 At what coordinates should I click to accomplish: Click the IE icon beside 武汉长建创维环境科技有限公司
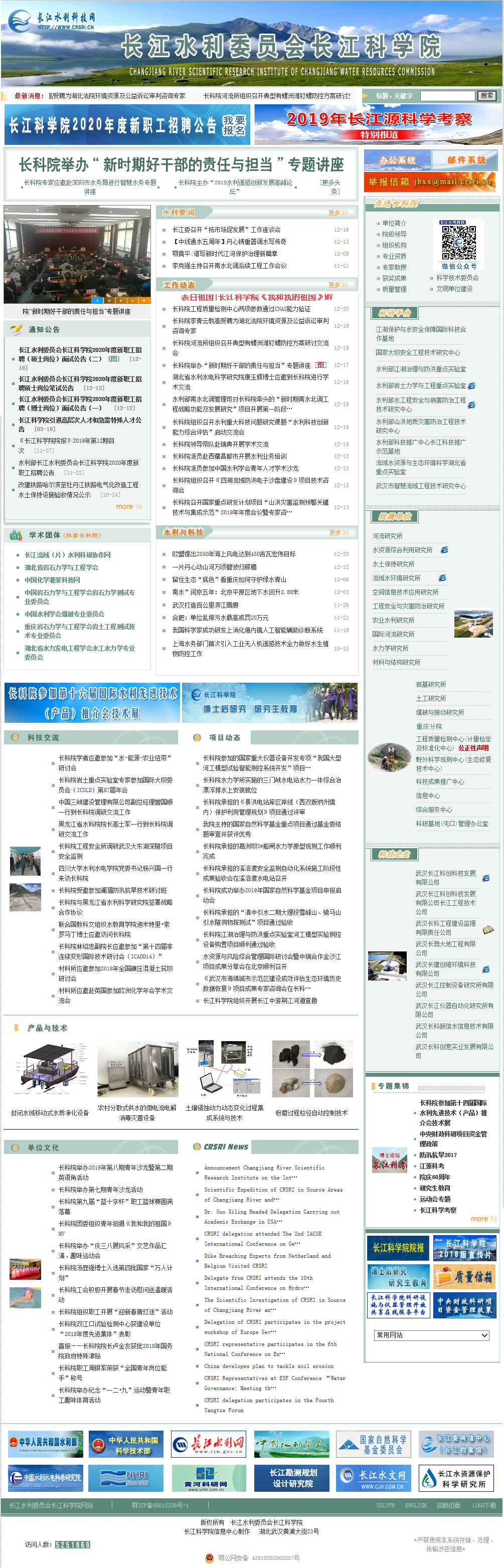tap(486, 969)
